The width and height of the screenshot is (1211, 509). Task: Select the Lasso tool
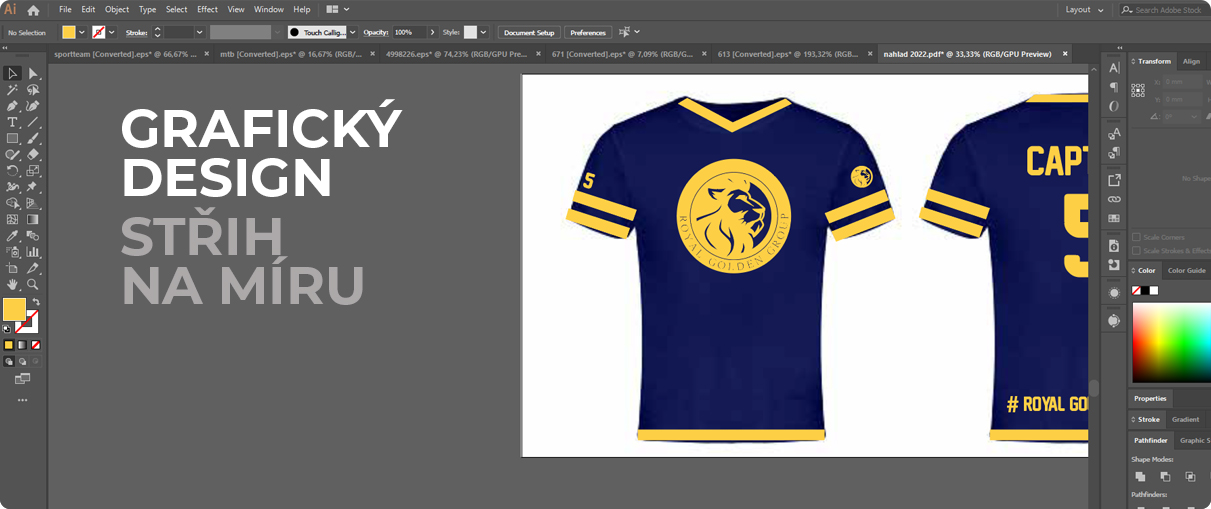click(x=33, y=89)
